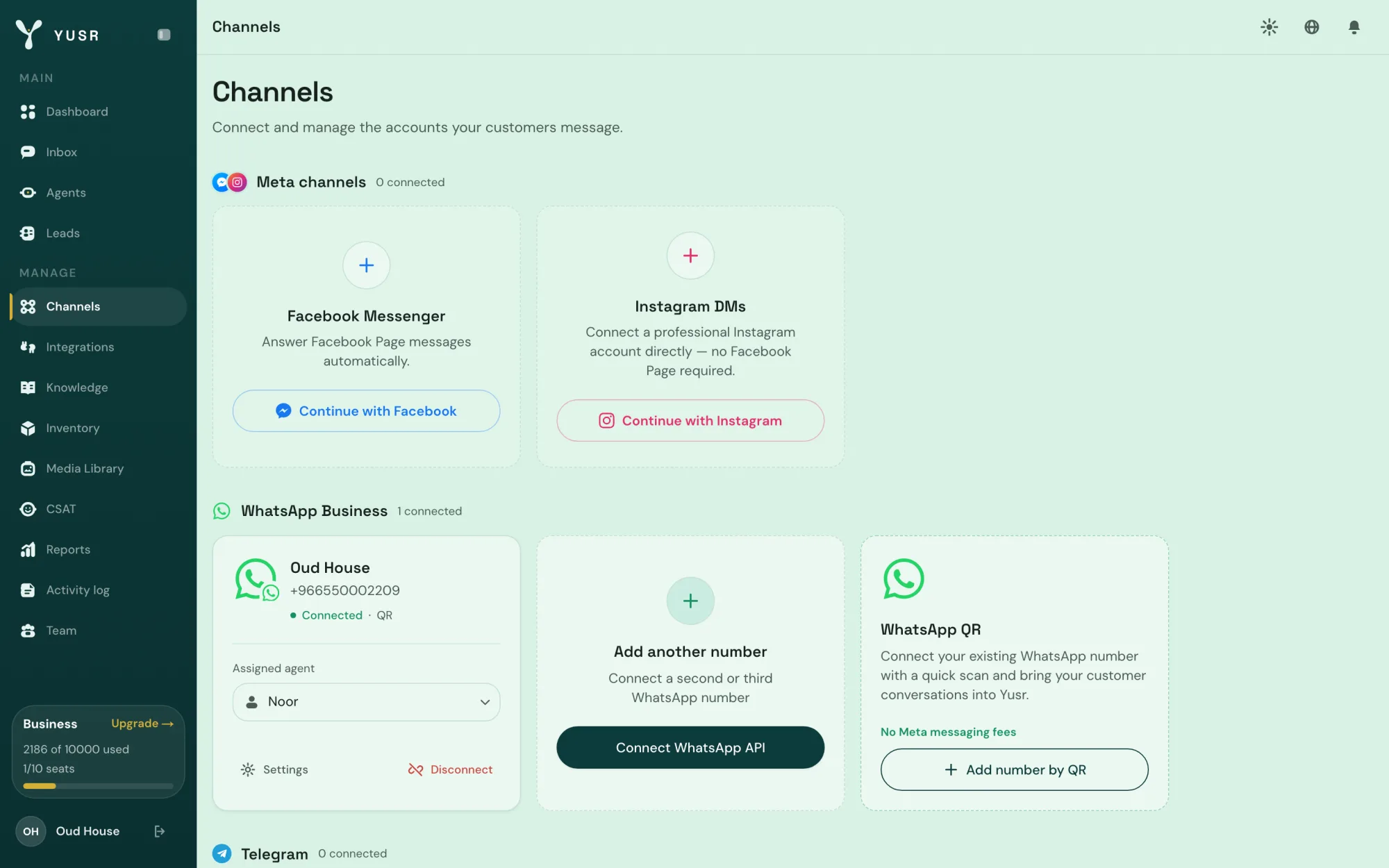Click '0 connected' next to Meta channels
The width and height of the screenshot is (1389, 868).
[410, 182]
